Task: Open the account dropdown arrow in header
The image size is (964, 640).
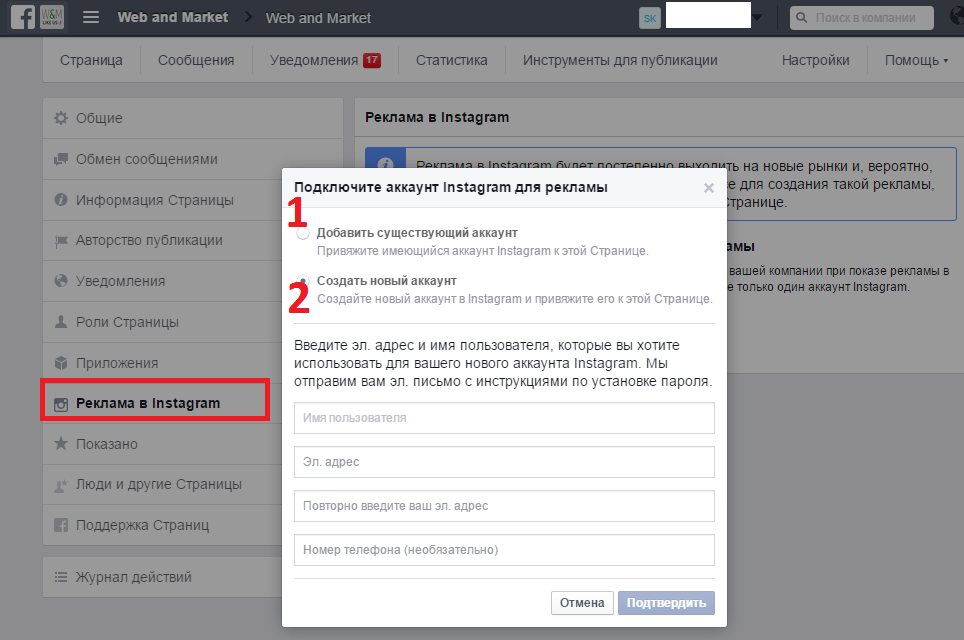Action: (x=758, y=18)
